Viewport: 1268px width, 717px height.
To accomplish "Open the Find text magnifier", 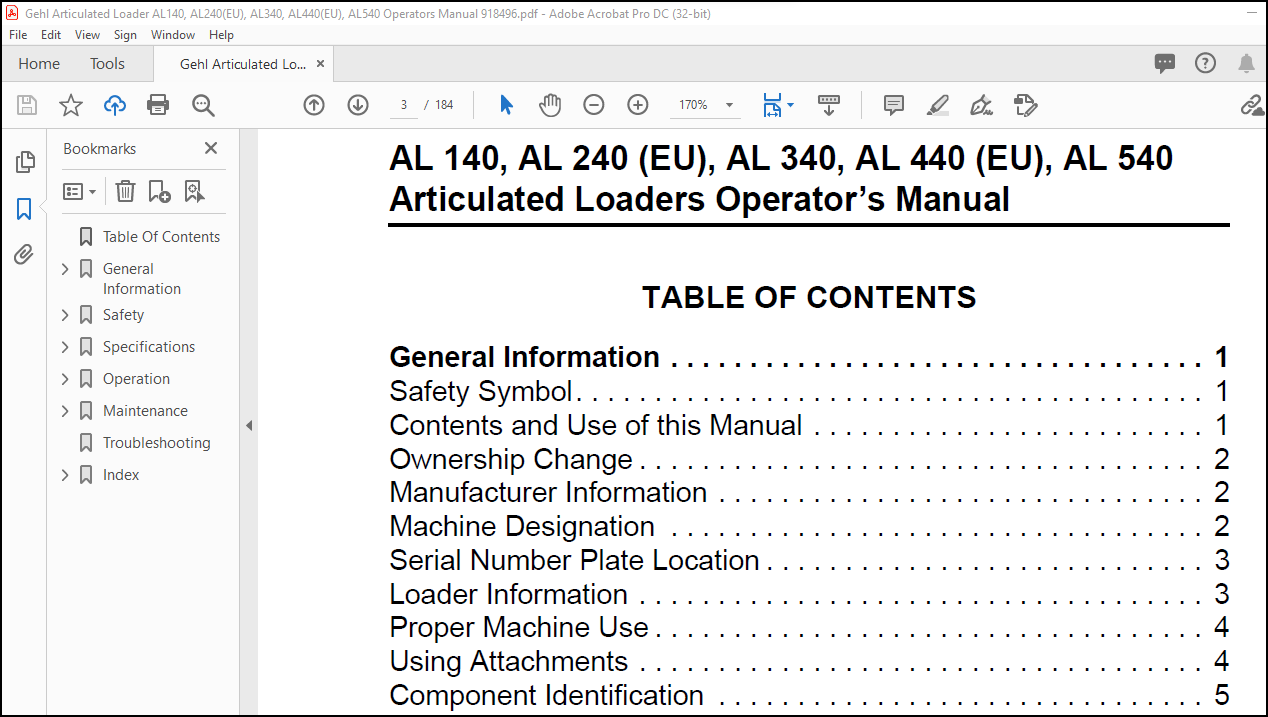I will [x=203, y=105].
